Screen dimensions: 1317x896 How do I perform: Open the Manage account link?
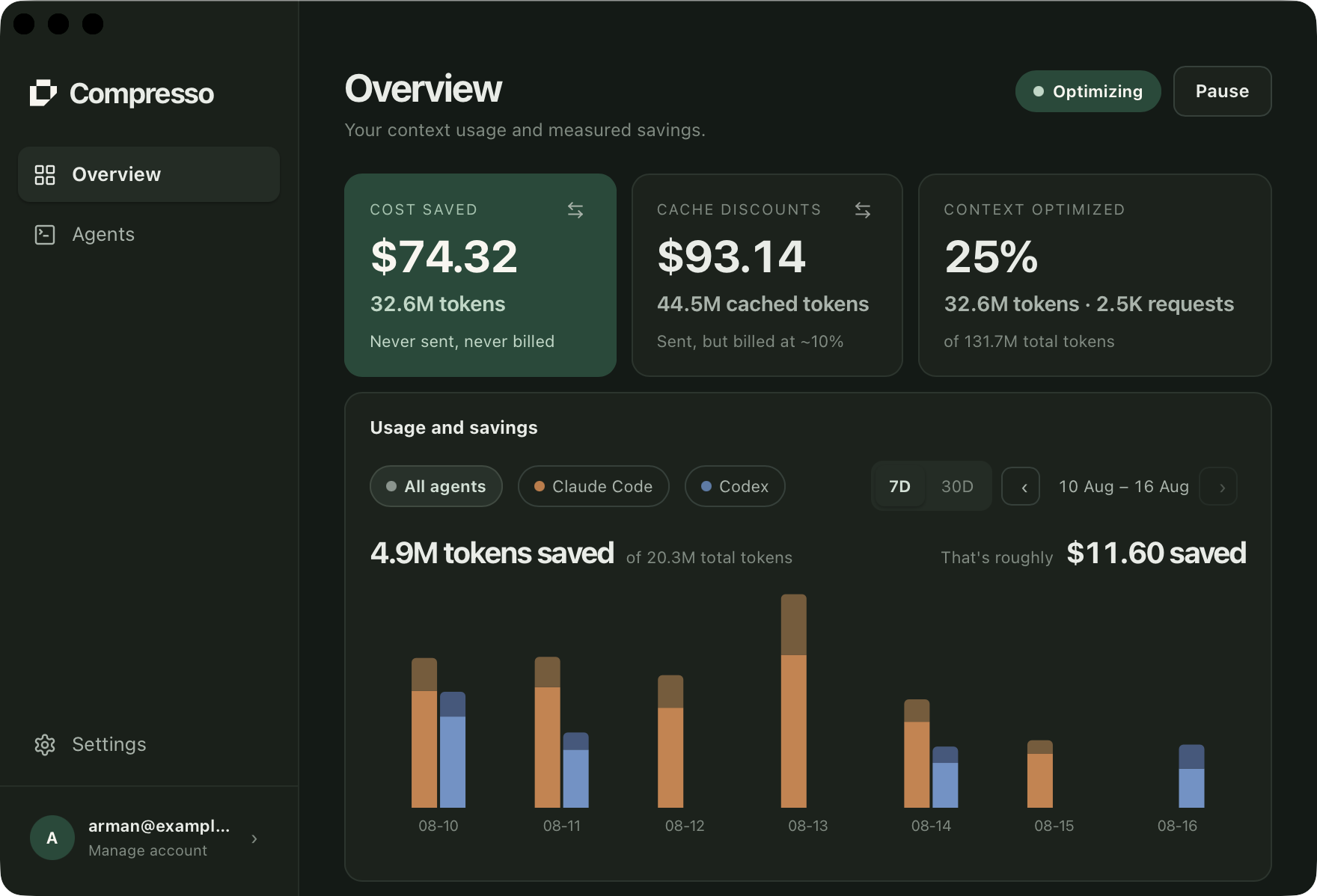click(147, 850)
